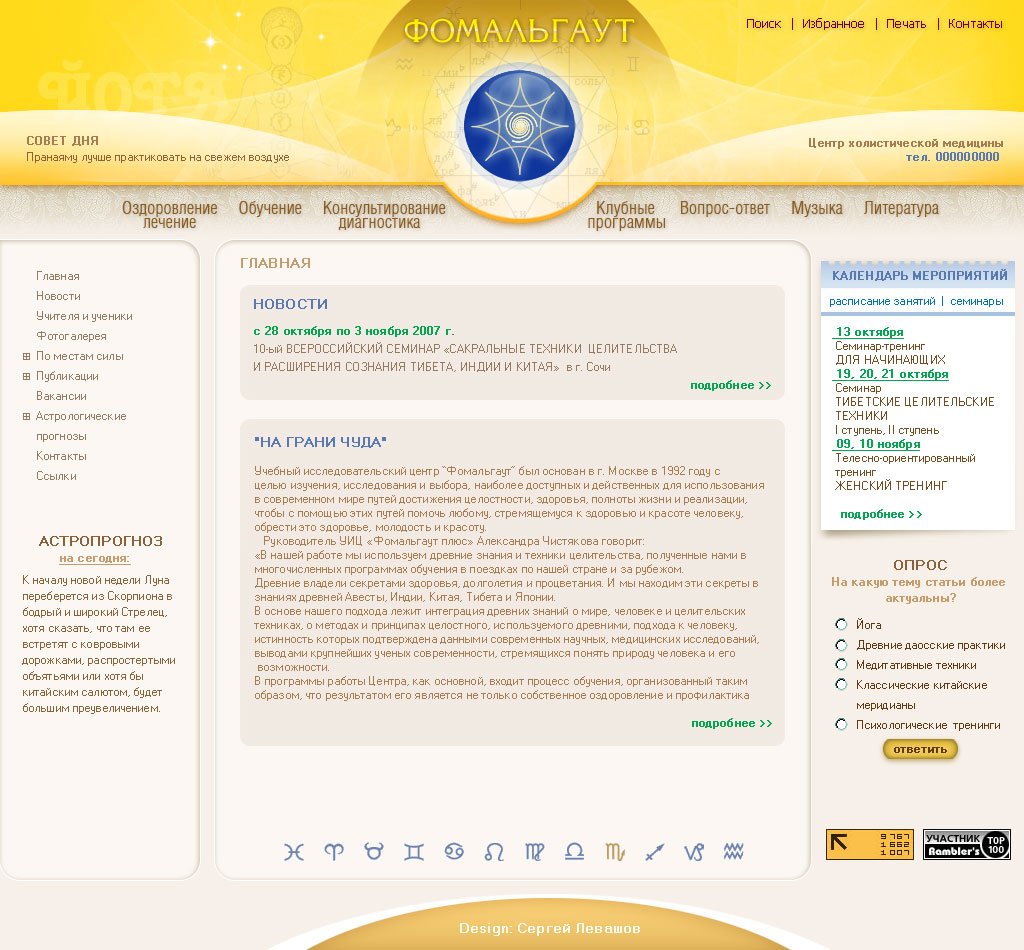Click the Печать header link

click(x=906, y=24)
